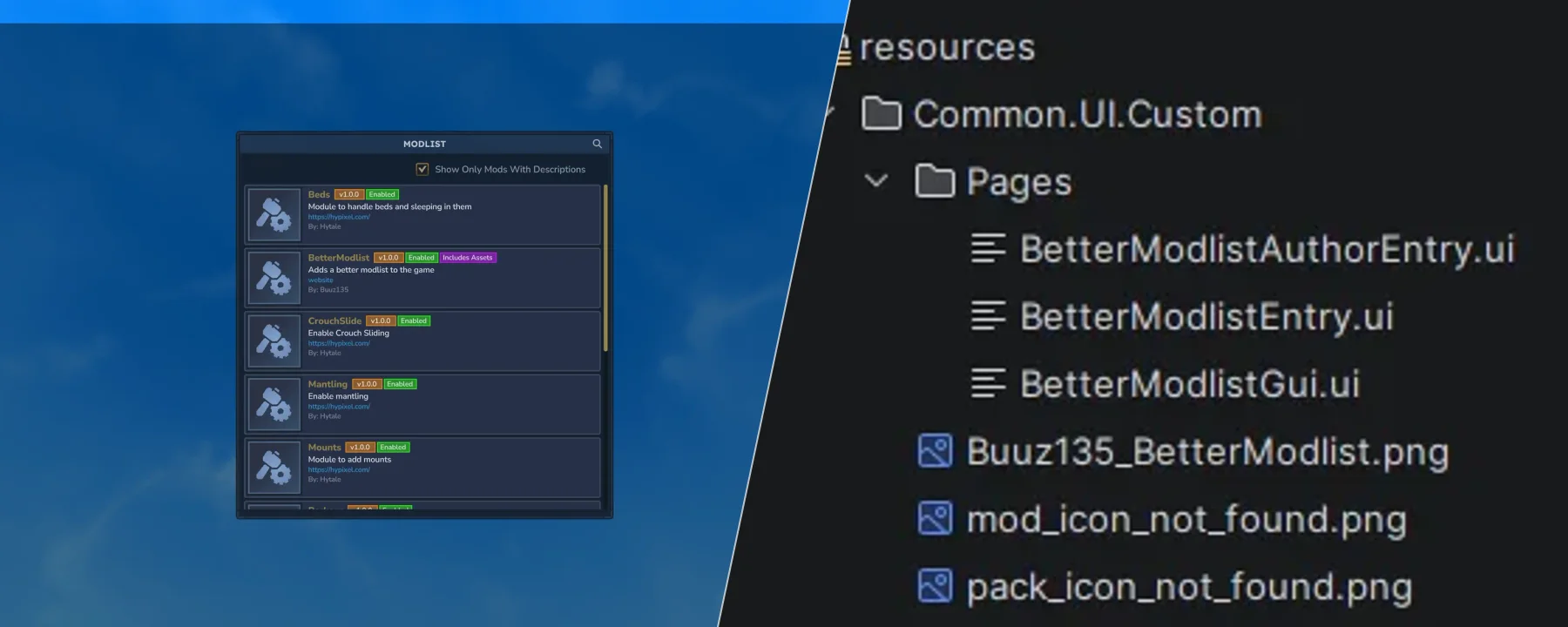
Task: Click the BetterModlistEntry.ui file icon
Action: [989, 315]
